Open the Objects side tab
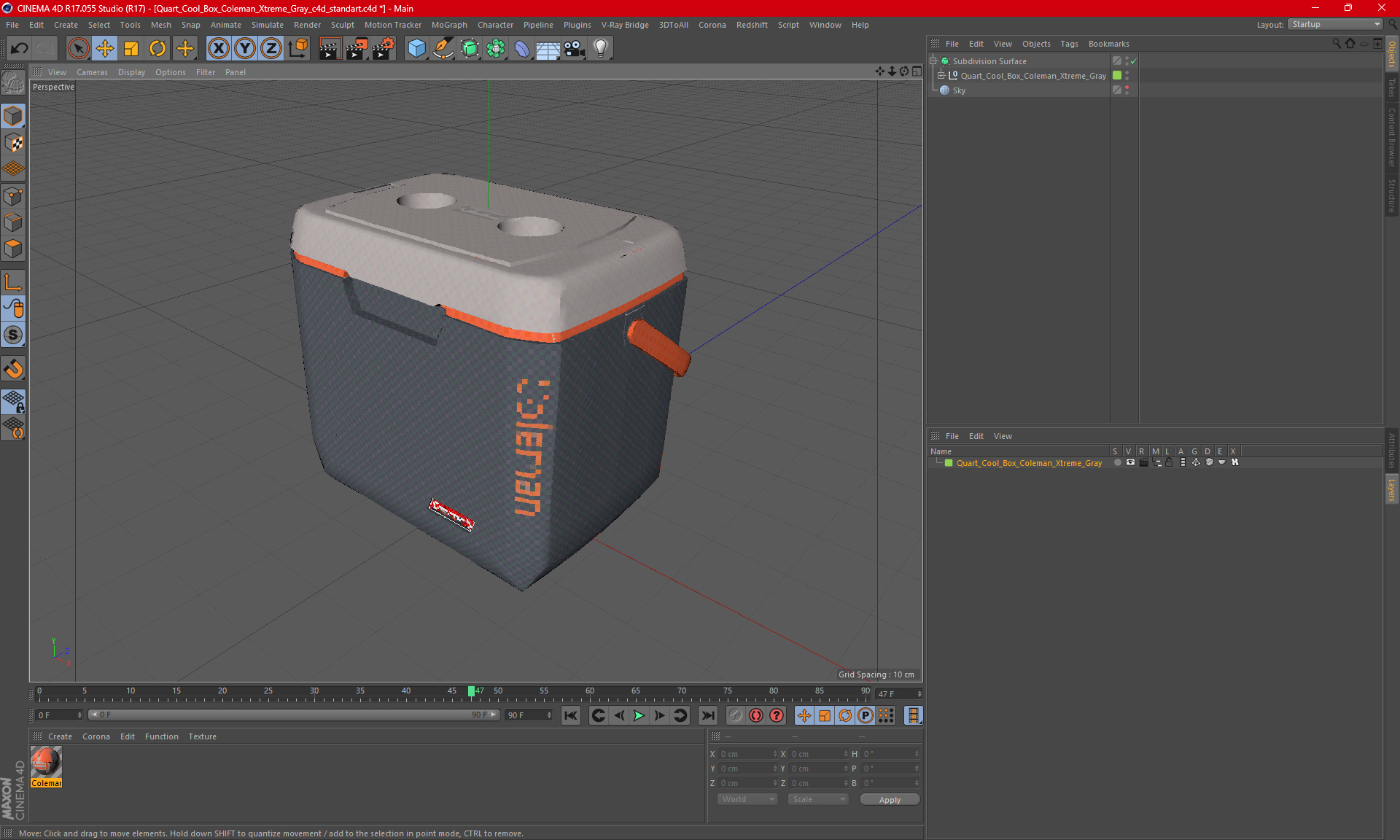The width and height of the screenshot is (1400, 840). click(1391, 54)
